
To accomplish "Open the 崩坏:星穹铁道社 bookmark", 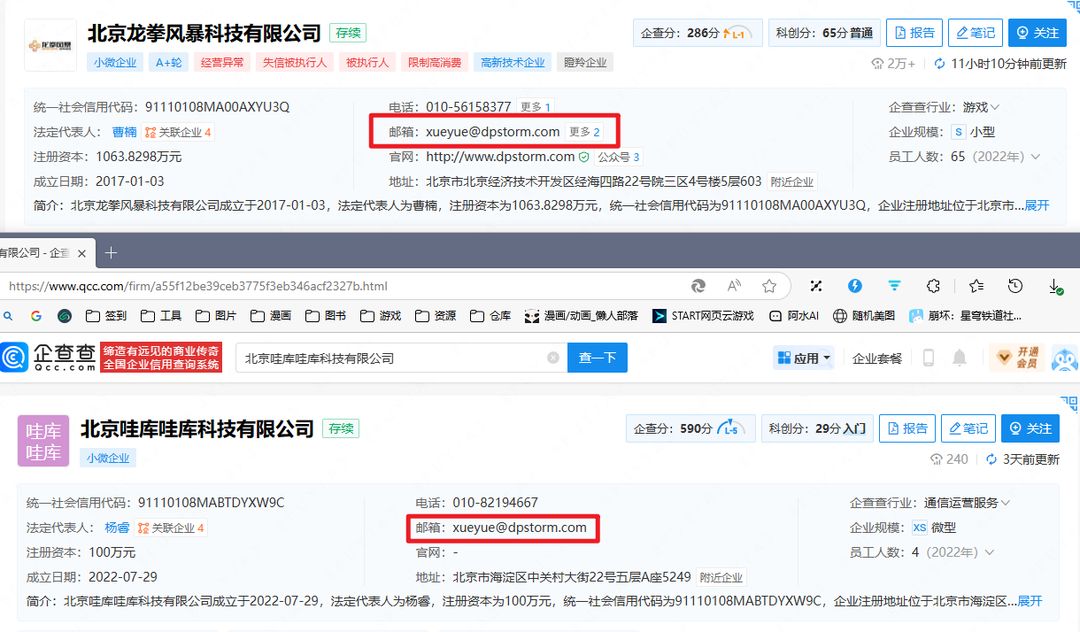I will 964,315.
